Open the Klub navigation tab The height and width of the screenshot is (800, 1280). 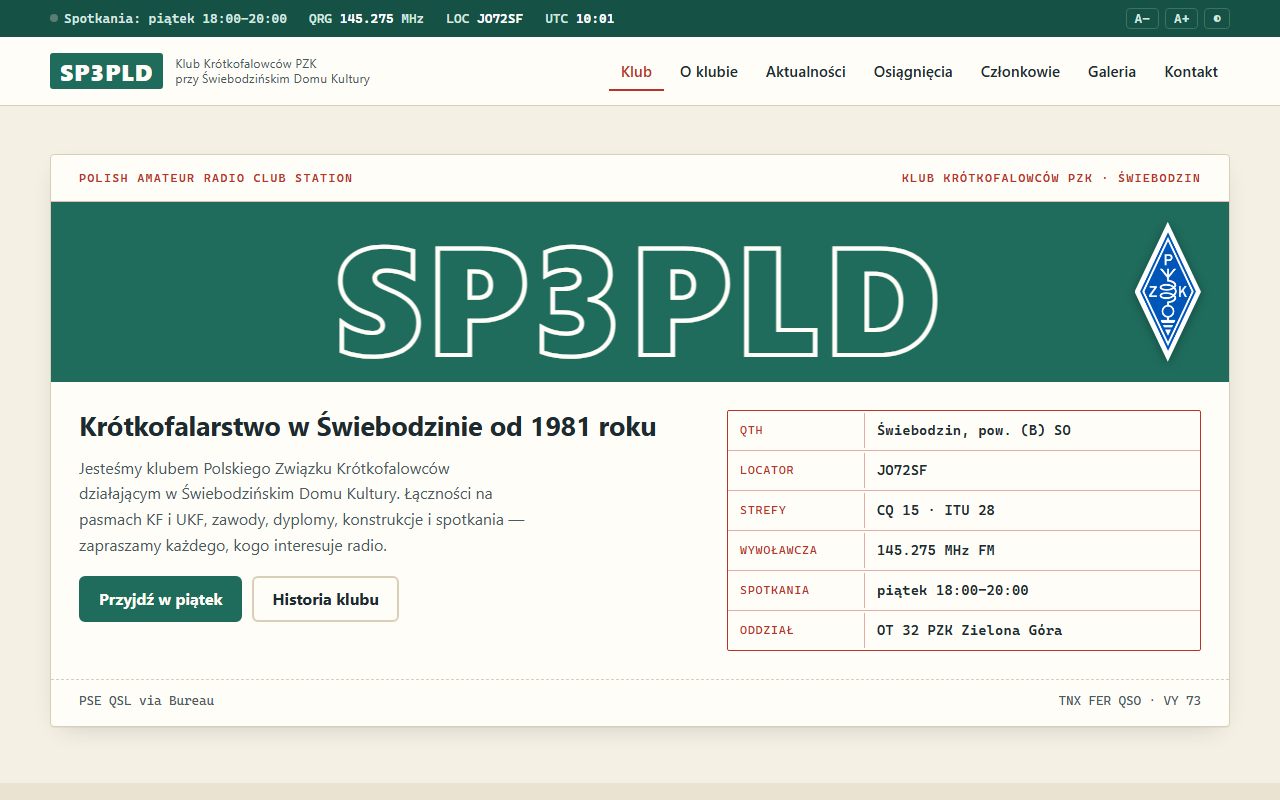click(636, 71)
